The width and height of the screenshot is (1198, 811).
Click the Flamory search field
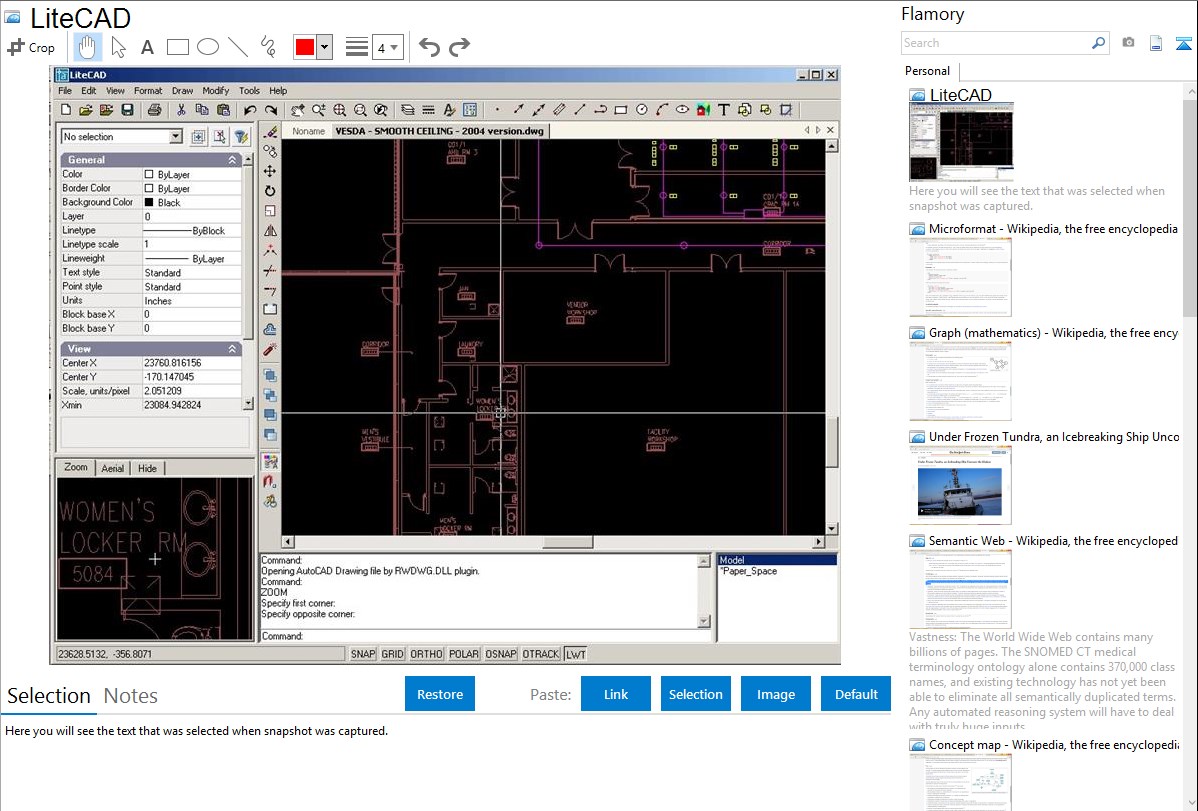[x=996, y=43]
